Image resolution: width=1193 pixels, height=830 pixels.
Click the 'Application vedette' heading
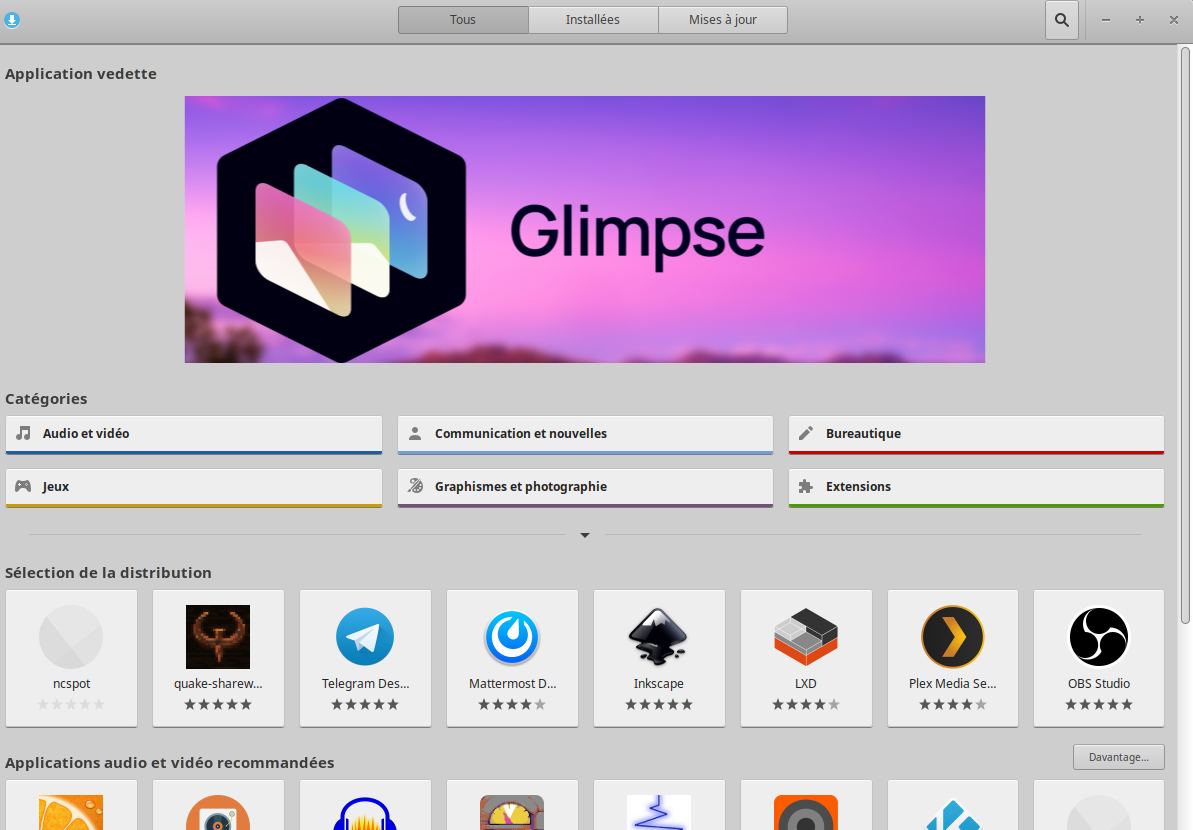(x=81, y=74)
